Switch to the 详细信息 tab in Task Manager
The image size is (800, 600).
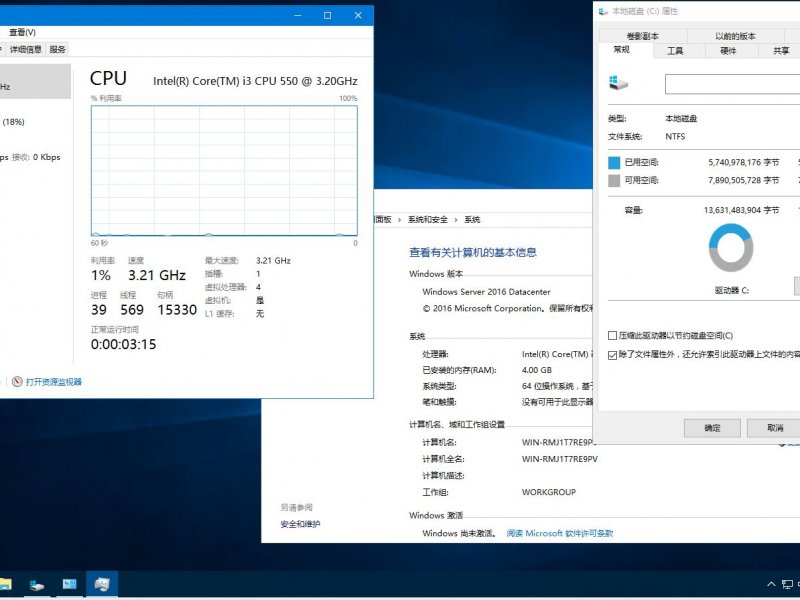pos(26,49)
